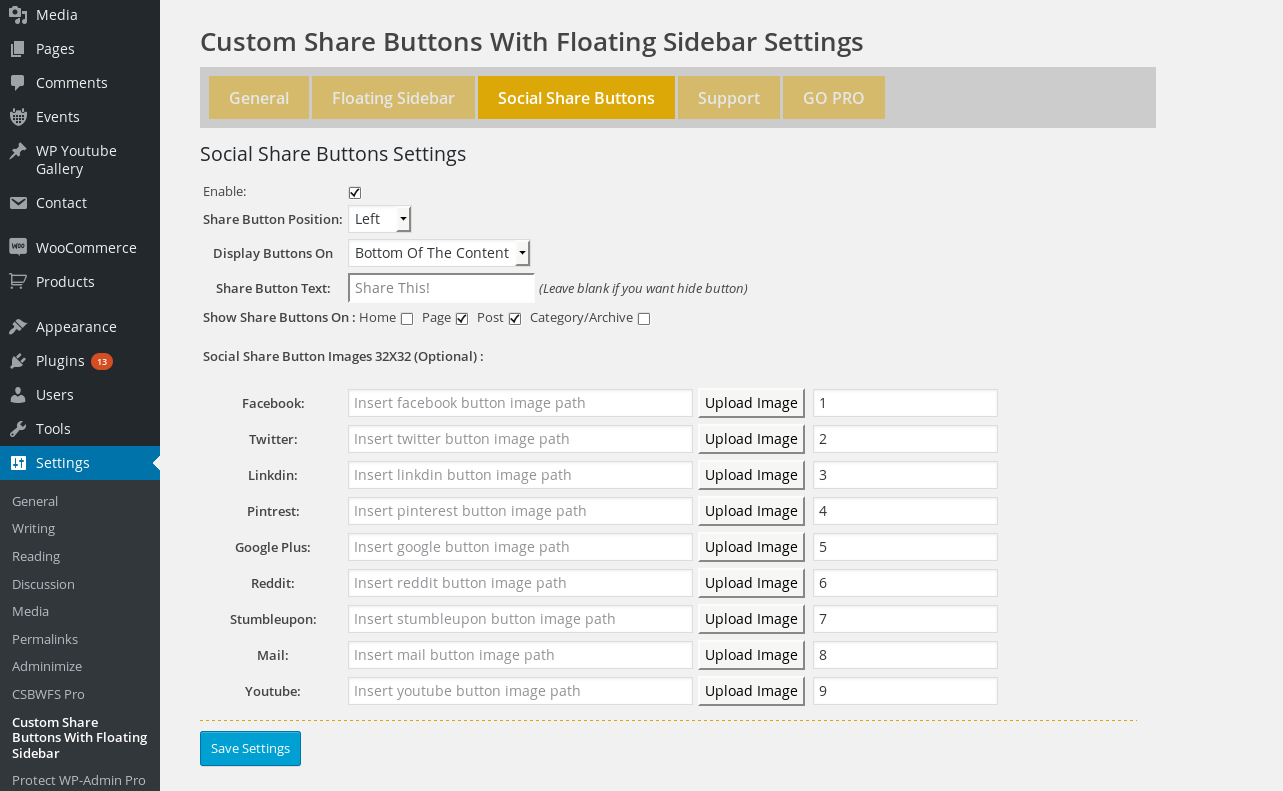Switch to Floating Sidebar tab
Image resolution: width=1283 pixels, height=791 pixels.
[393, 98]
